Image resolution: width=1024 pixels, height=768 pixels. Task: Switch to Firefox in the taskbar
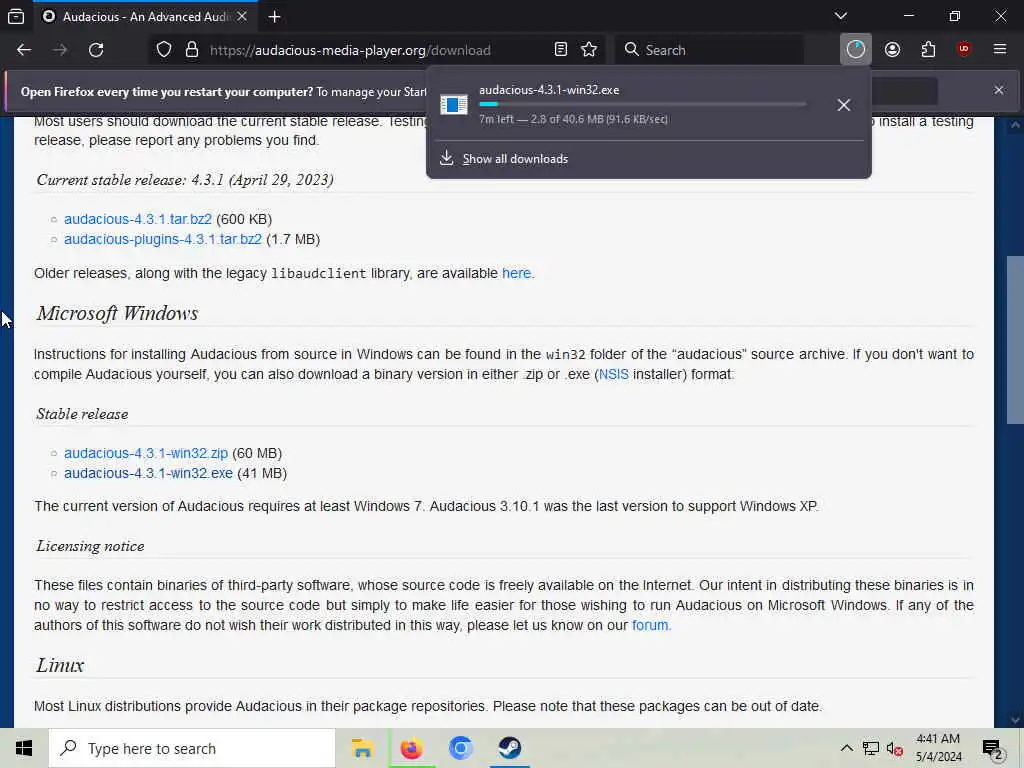coord(411,748)
